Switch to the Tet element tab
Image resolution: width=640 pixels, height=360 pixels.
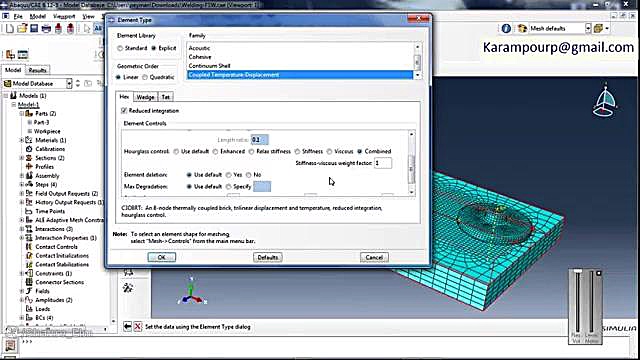coord(165,97)
